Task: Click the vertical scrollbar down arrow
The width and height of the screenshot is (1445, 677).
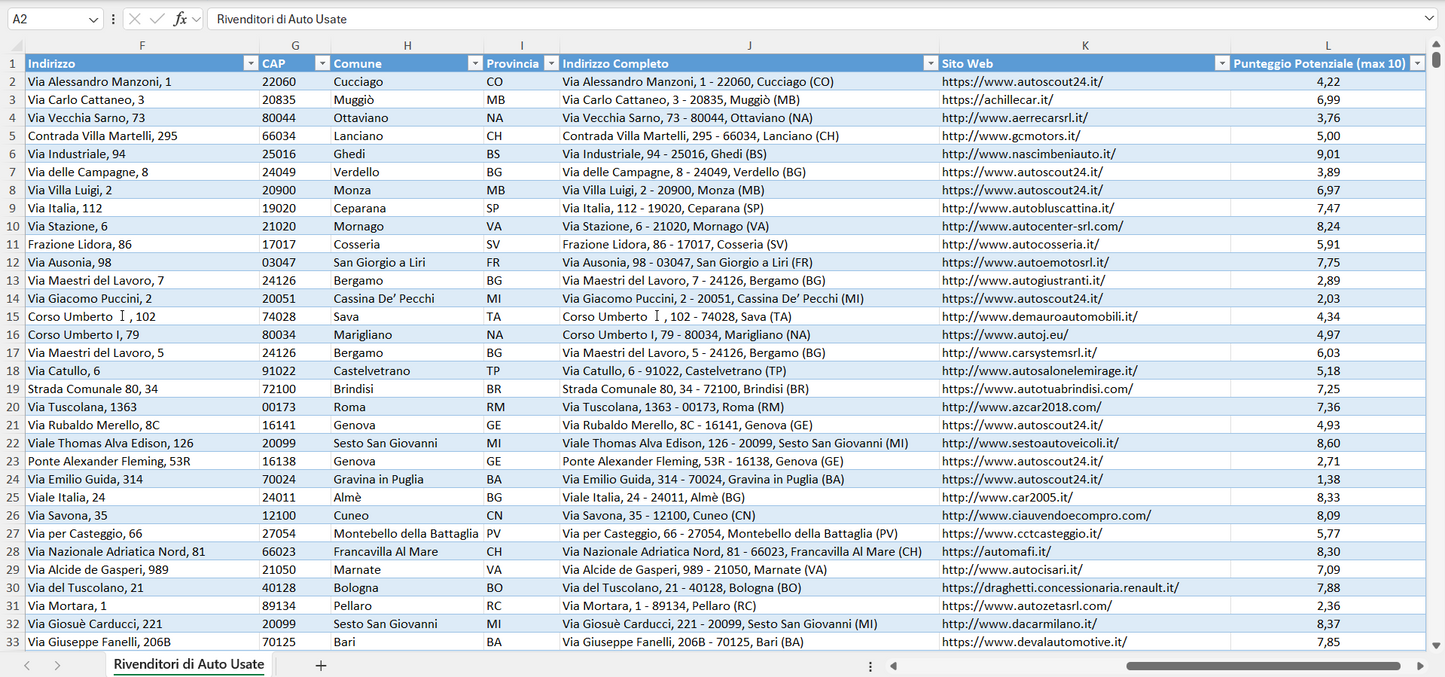Action: [x=1437, y=646]
